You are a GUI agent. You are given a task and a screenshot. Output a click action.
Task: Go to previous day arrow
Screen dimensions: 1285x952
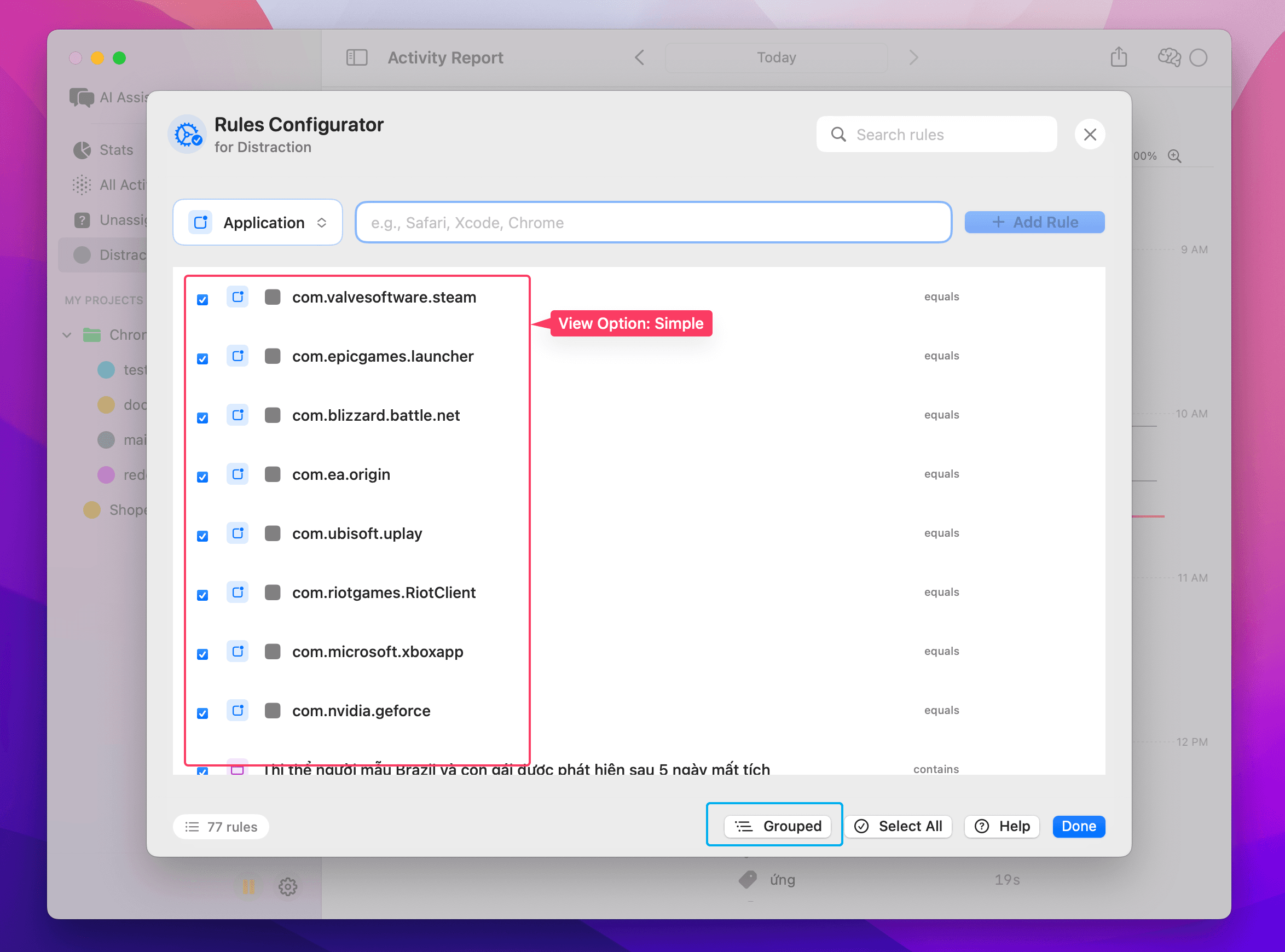(639, 57)
